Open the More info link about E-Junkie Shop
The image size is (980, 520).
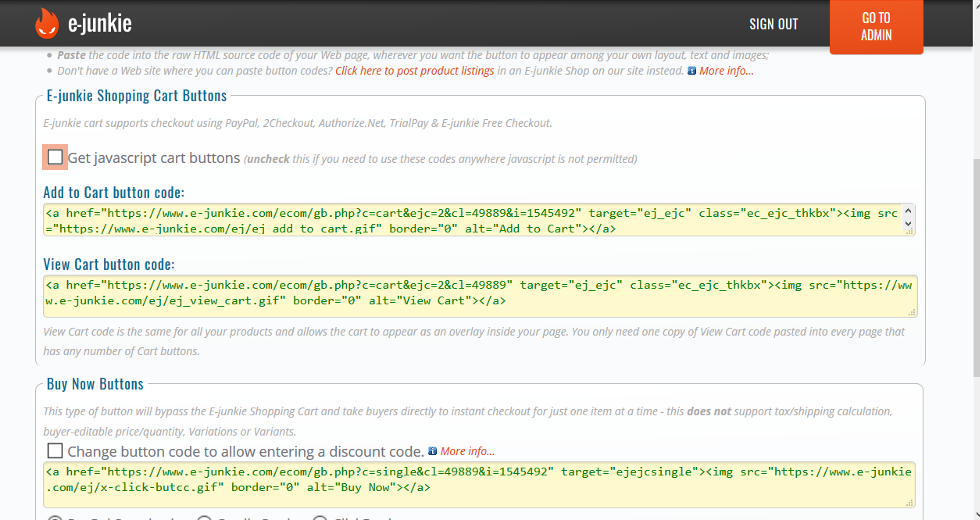tap(726, 71)
